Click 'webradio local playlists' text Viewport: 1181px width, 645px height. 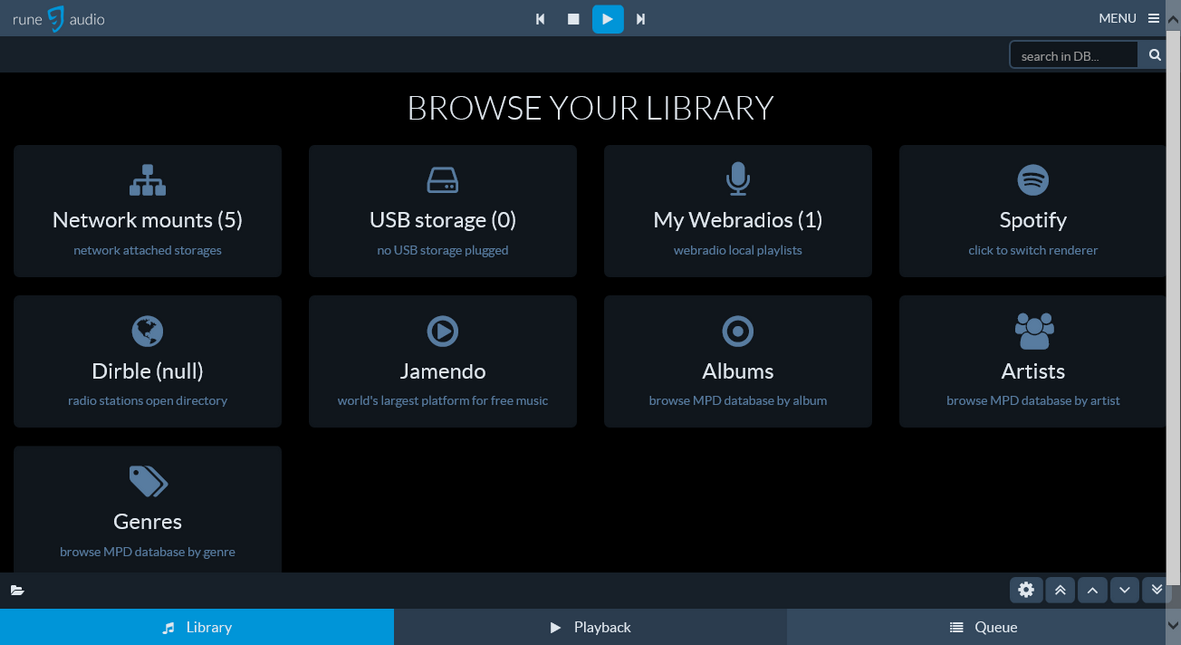pyautogui.click(x=738, y=250)
